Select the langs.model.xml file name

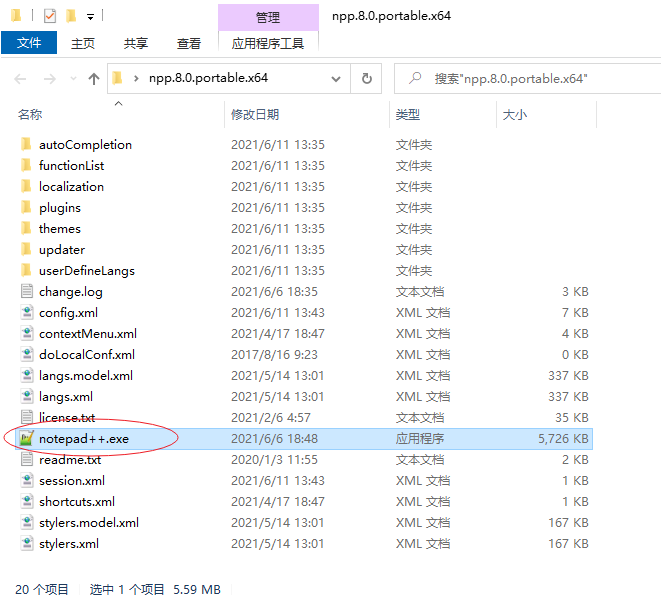[86, 376]
